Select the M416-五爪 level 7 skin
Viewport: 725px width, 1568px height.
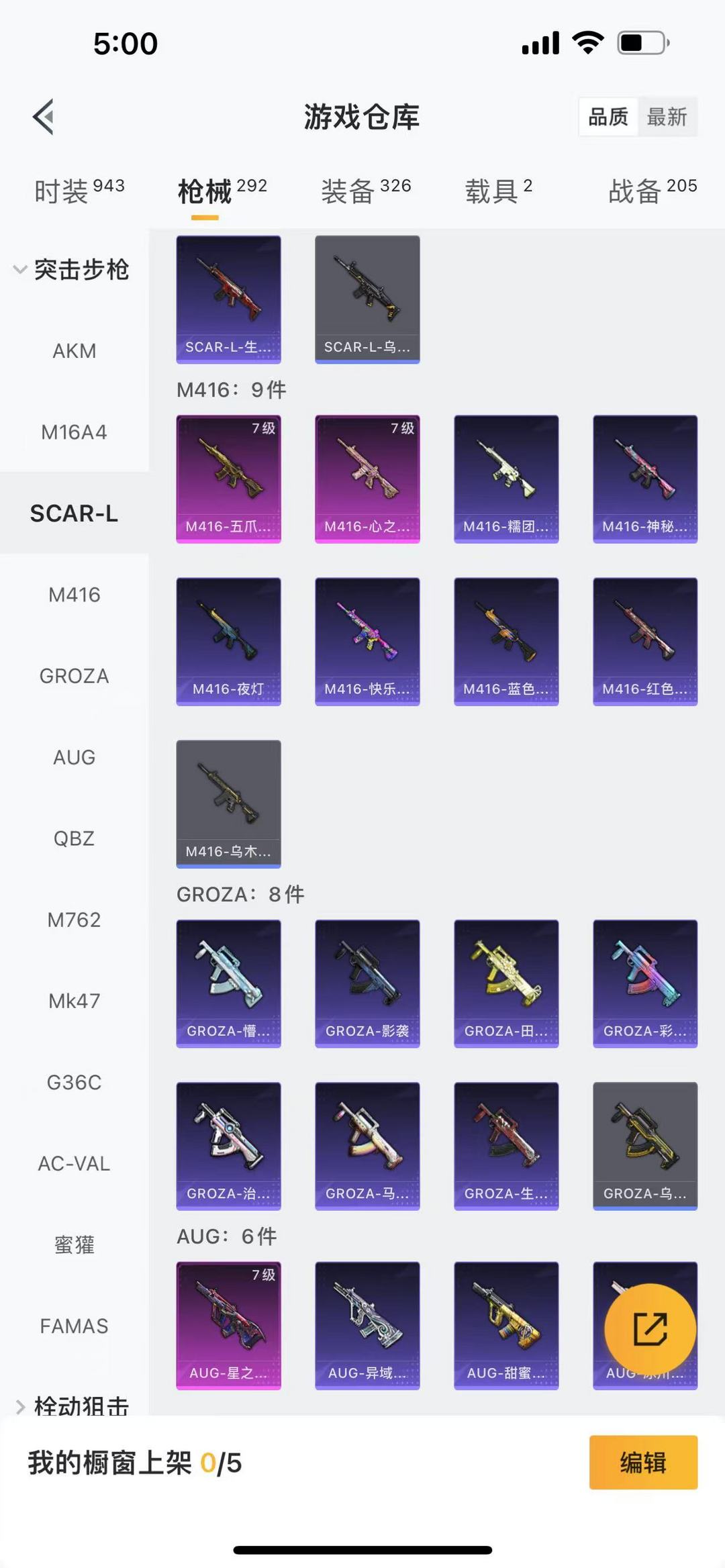coord(228,479)
